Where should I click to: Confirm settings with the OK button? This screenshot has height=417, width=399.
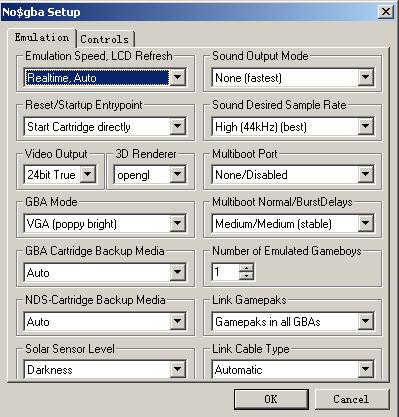tap(271, 399)
